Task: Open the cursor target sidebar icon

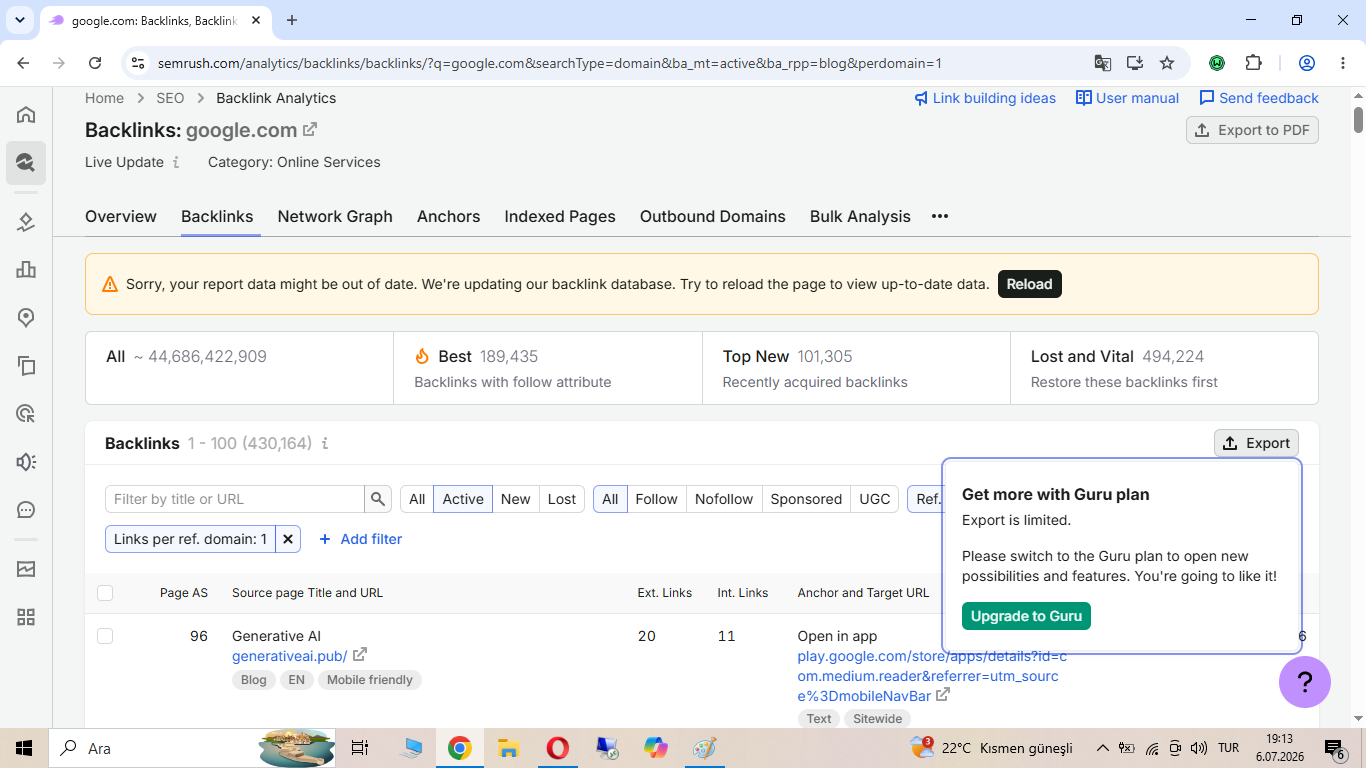Action: coord(26,414)
